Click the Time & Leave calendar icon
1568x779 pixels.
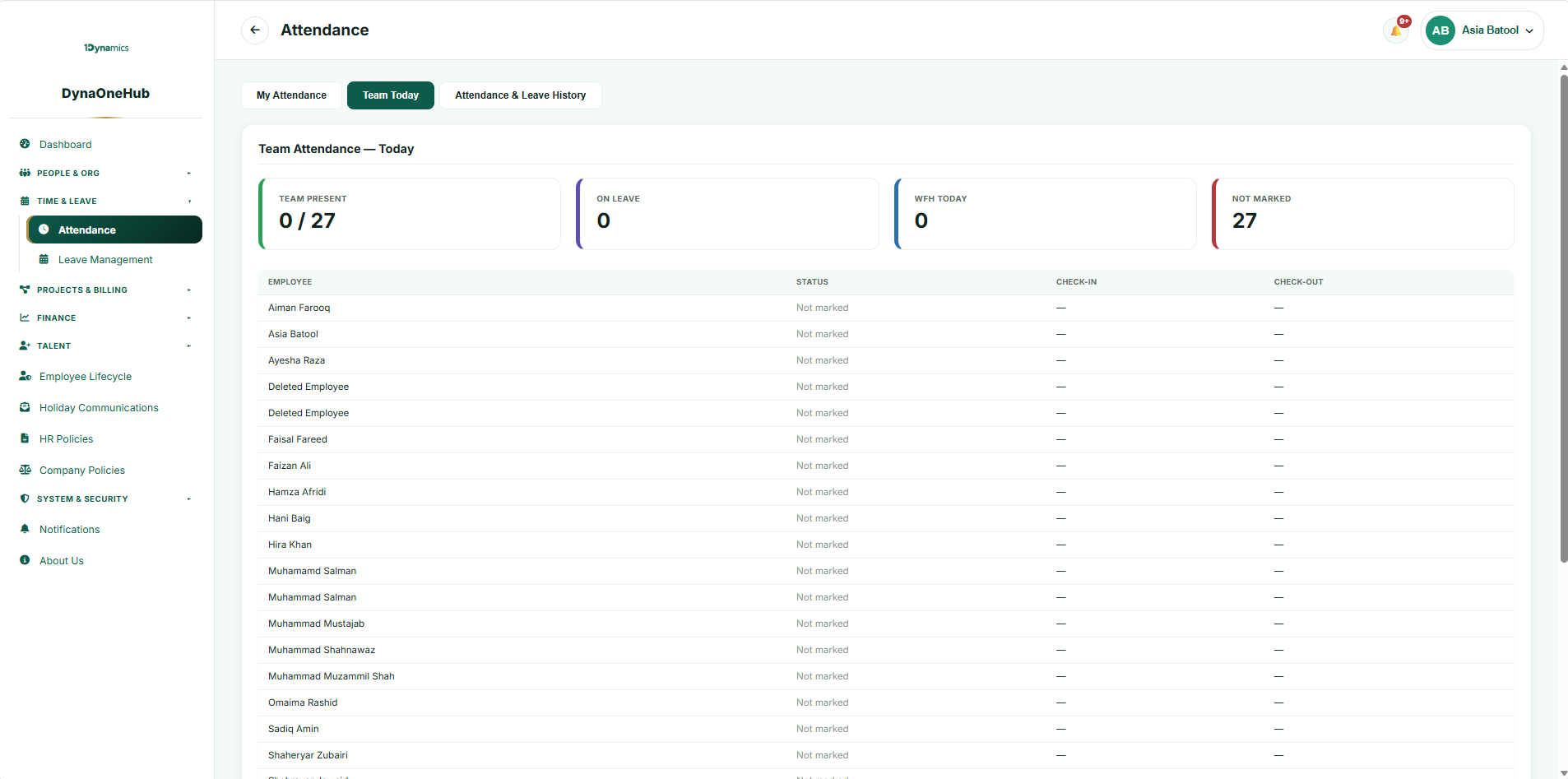pos(25,201)
